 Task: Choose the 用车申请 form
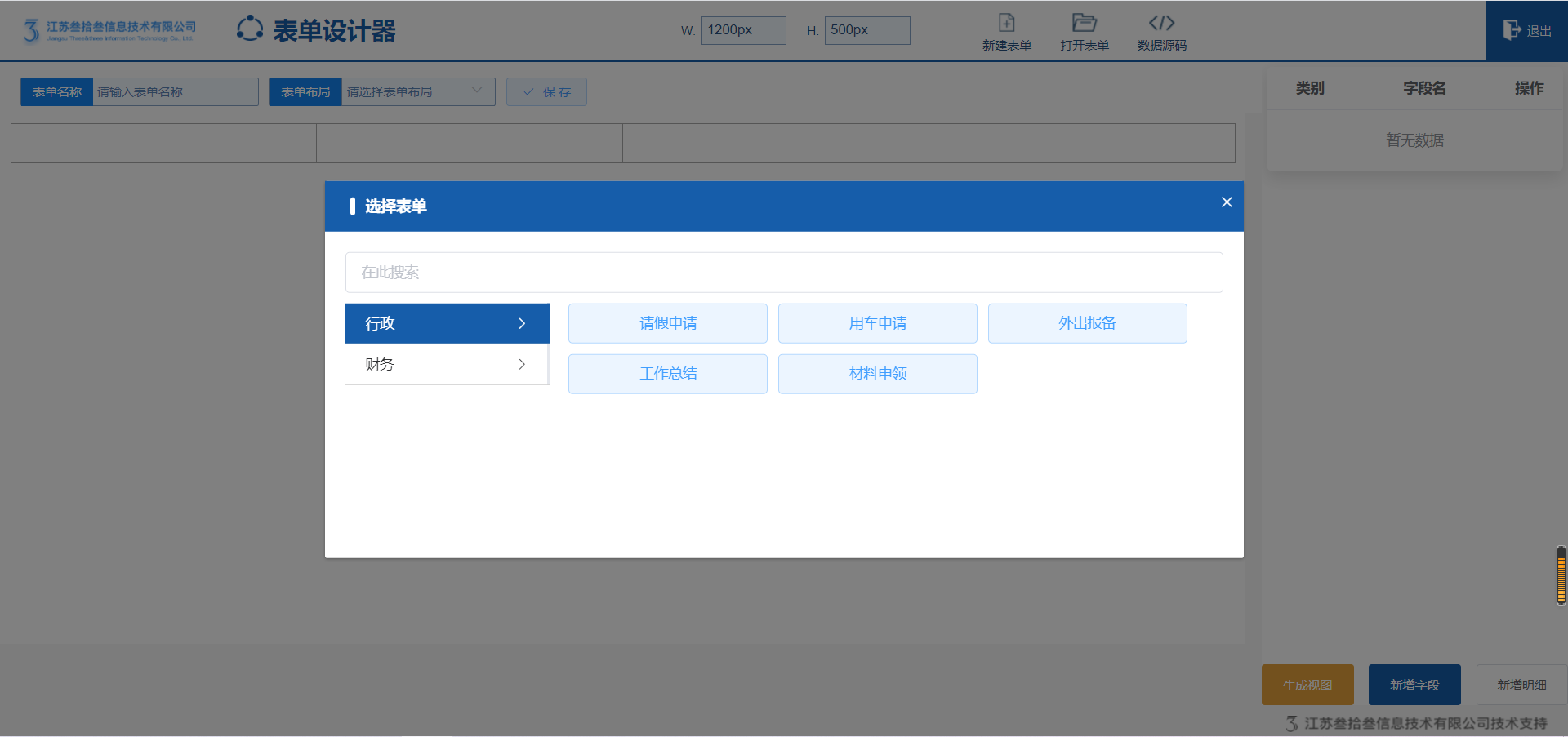[877, 323]
